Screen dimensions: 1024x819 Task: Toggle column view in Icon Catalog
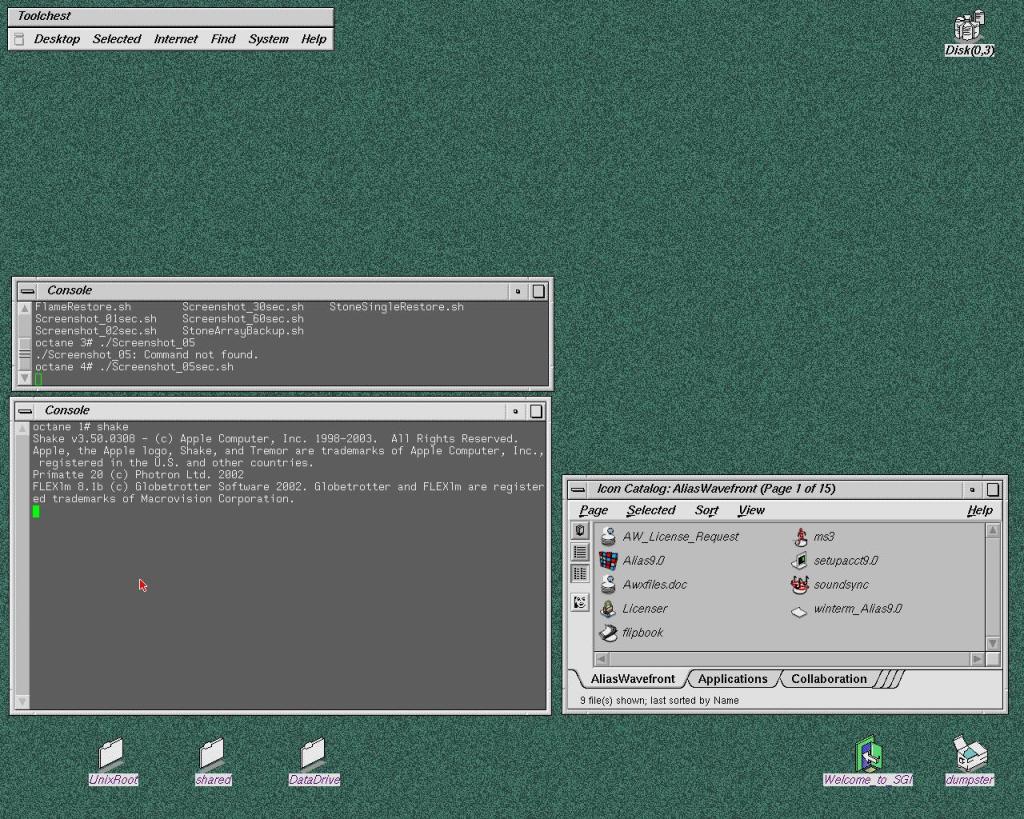click(x=580, y=574)
